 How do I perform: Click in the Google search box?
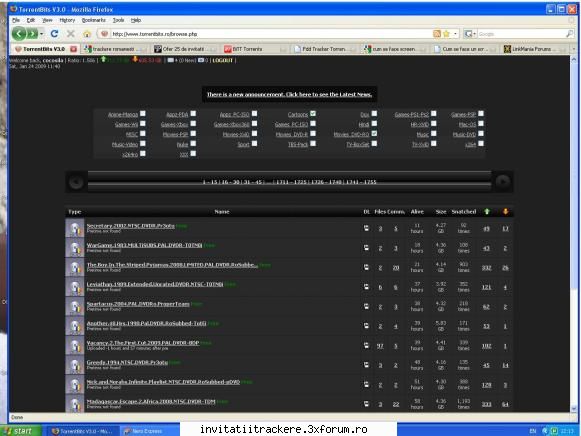pyautogui.click(x=521, y=34)
